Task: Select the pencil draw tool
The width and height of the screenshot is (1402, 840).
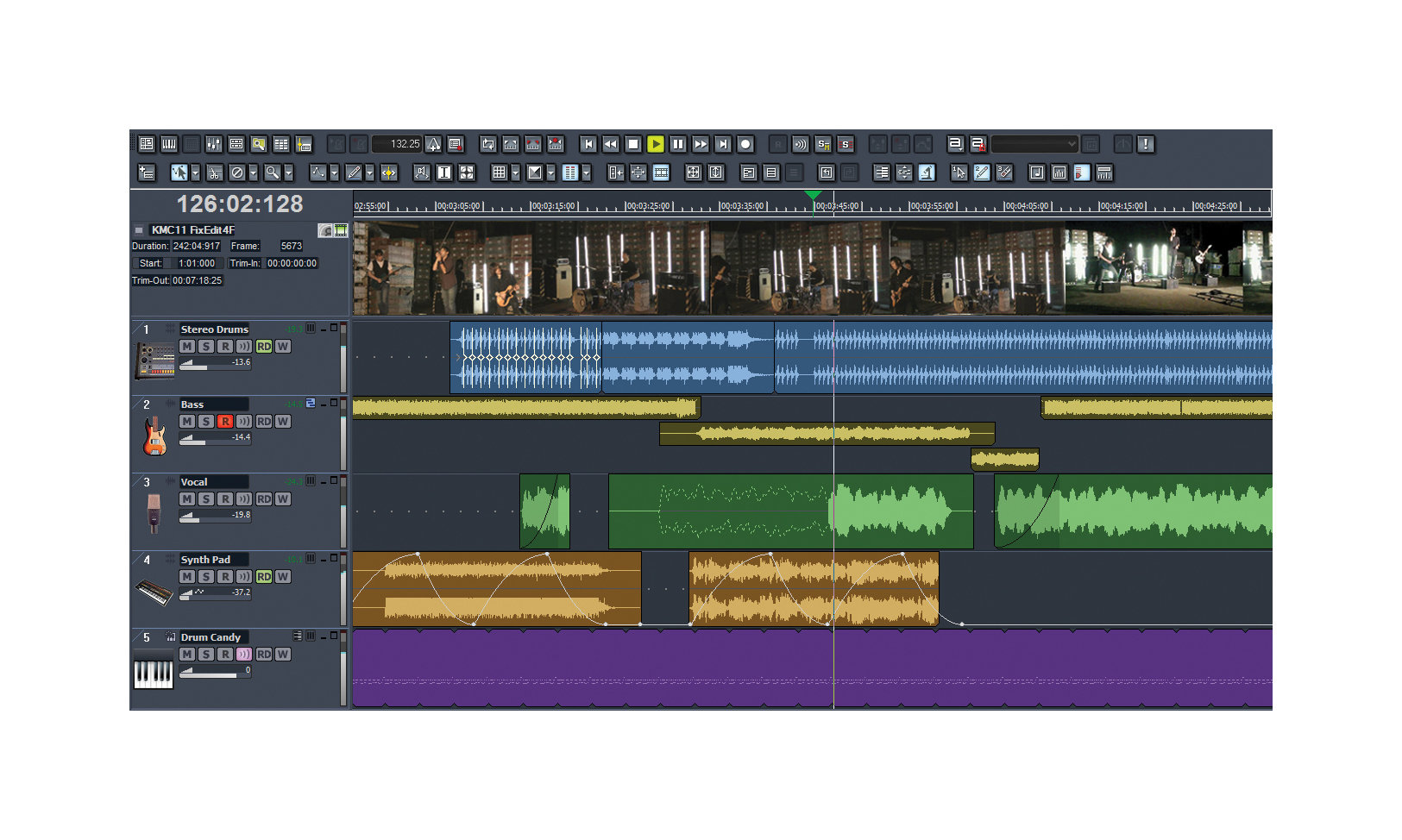Action: click(353, 172)
